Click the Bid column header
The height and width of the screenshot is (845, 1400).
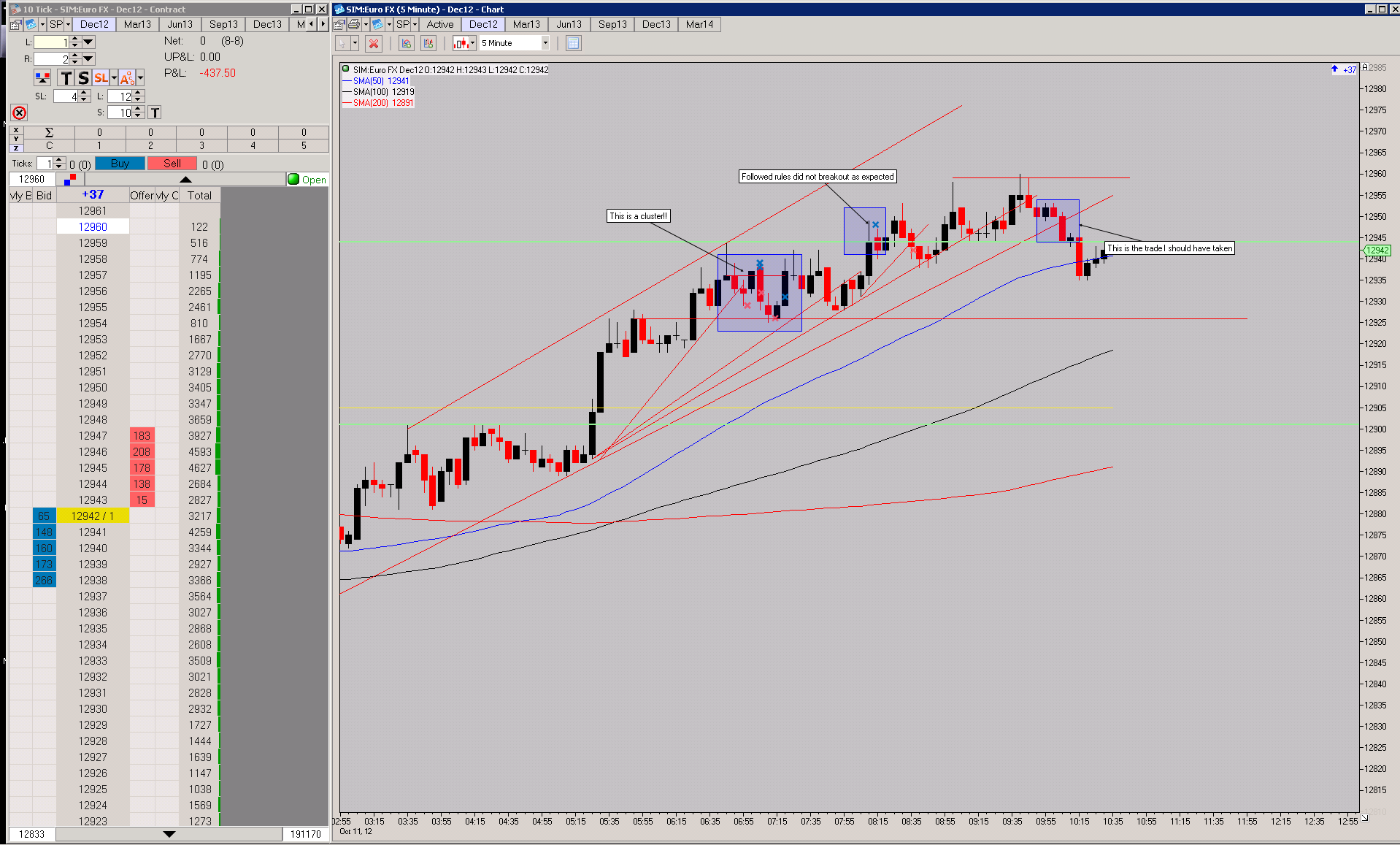tap(44, 196)
